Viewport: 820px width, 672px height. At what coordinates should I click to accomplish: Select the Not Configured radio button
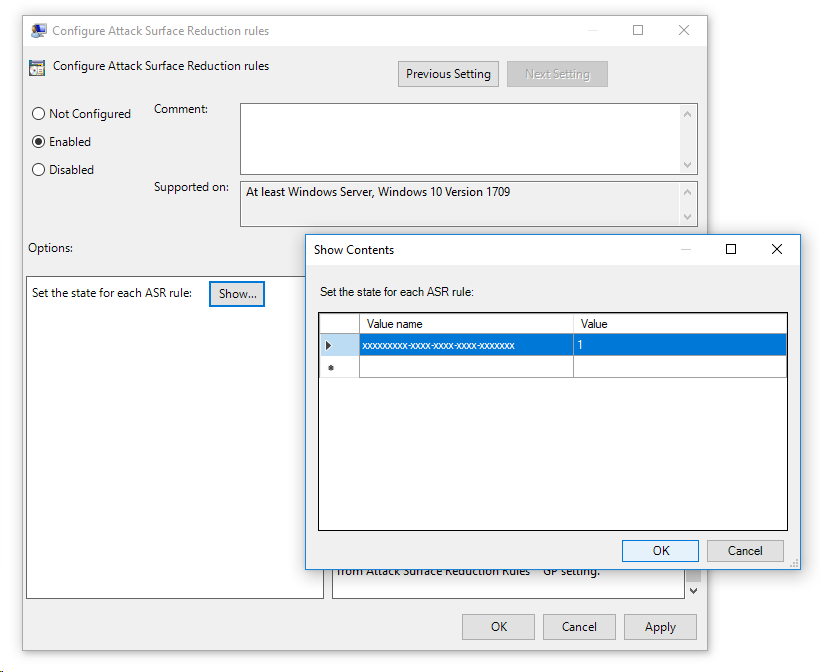[x=39, y=114]
